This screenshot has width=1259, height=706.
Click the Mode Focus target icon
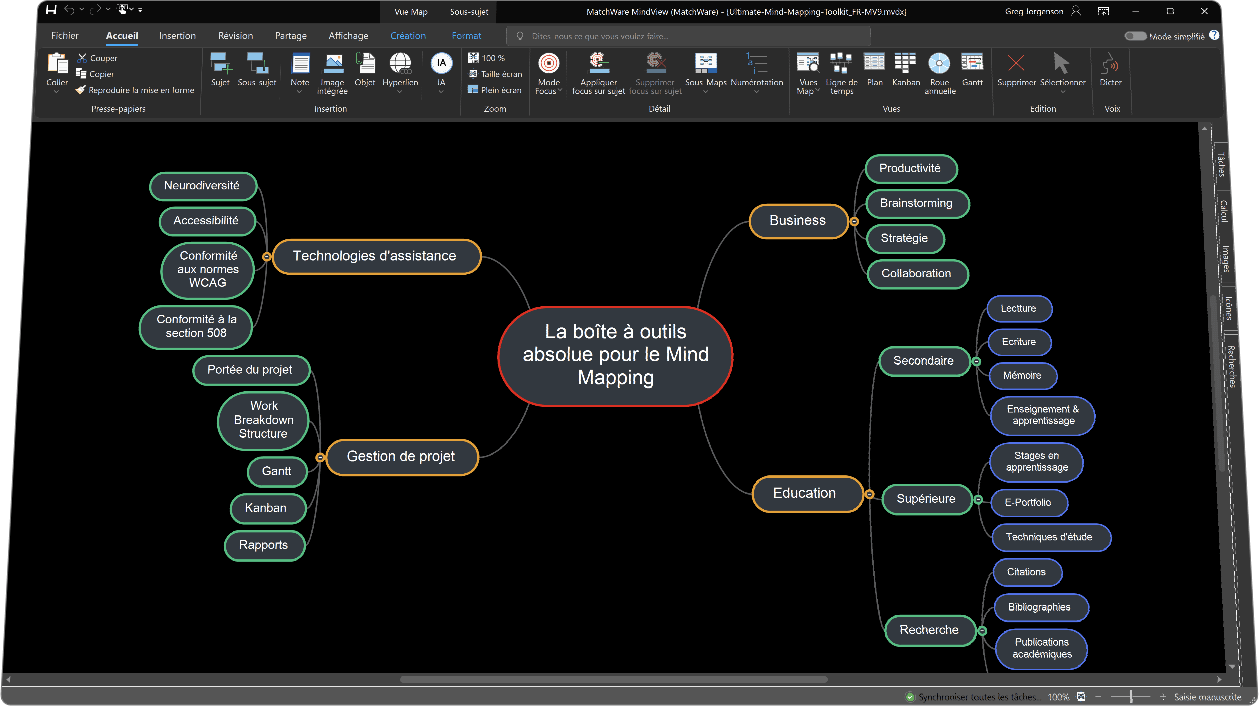tap(548, 63)
